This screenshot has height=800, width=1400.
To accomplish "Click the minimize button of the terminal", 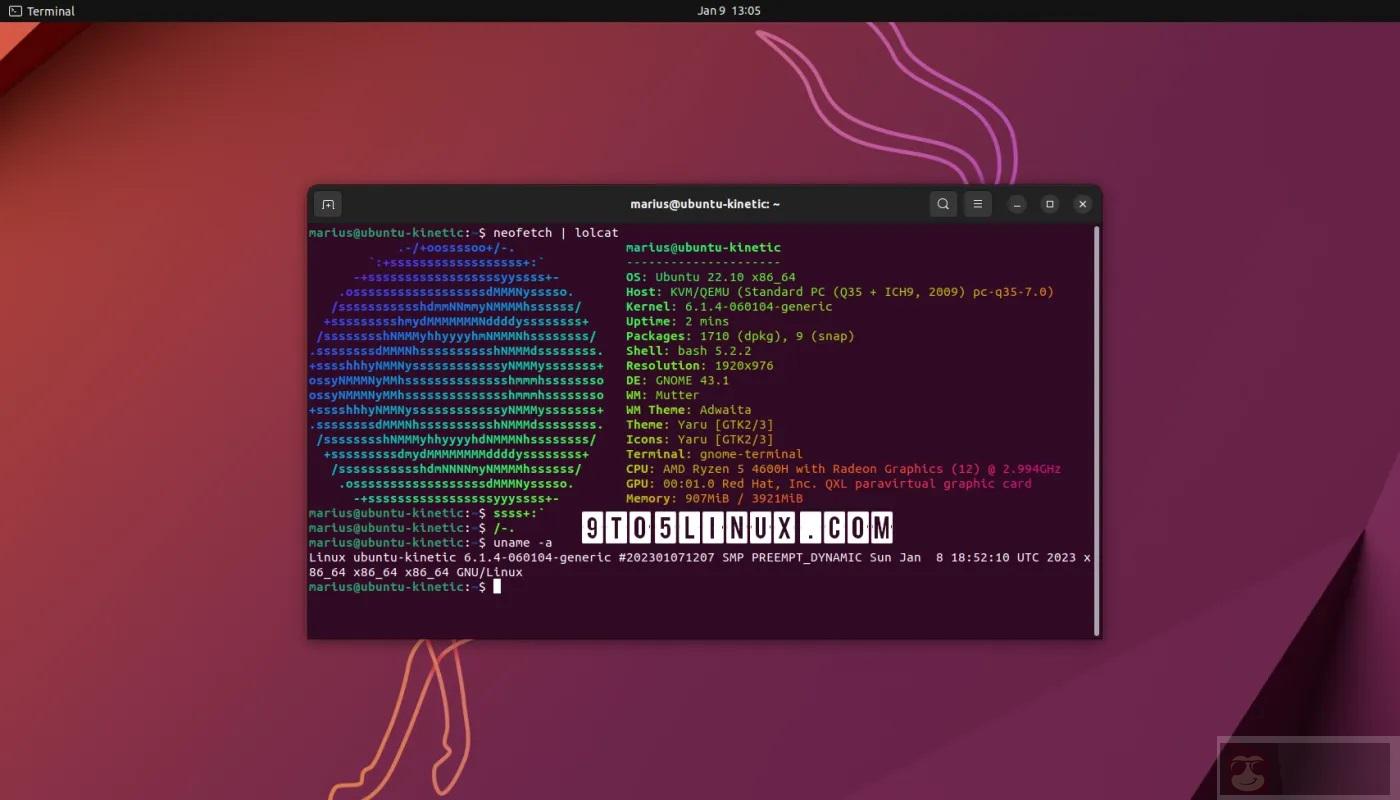I will 1016,204.
